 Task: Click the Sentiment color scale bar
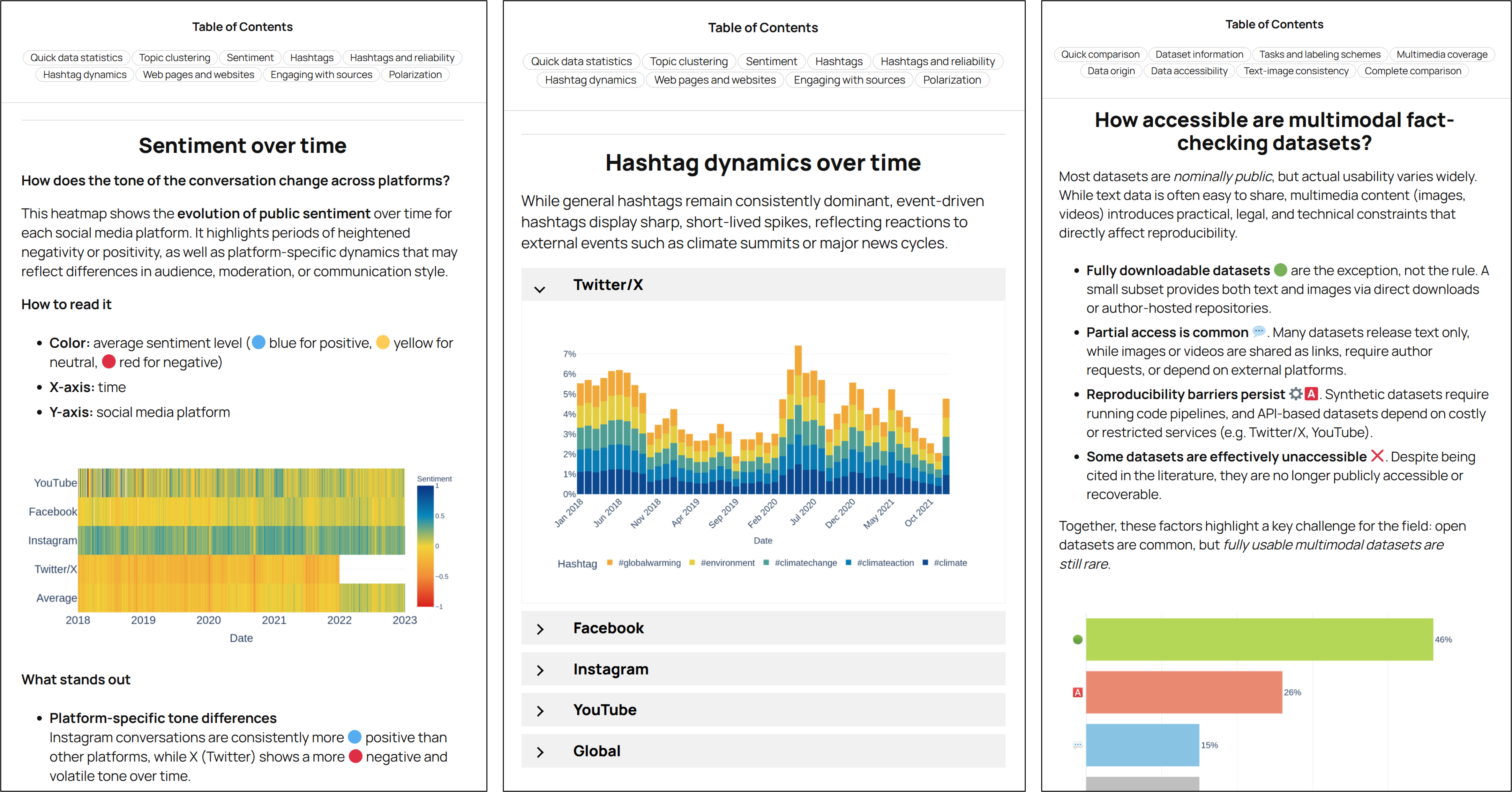425,546
